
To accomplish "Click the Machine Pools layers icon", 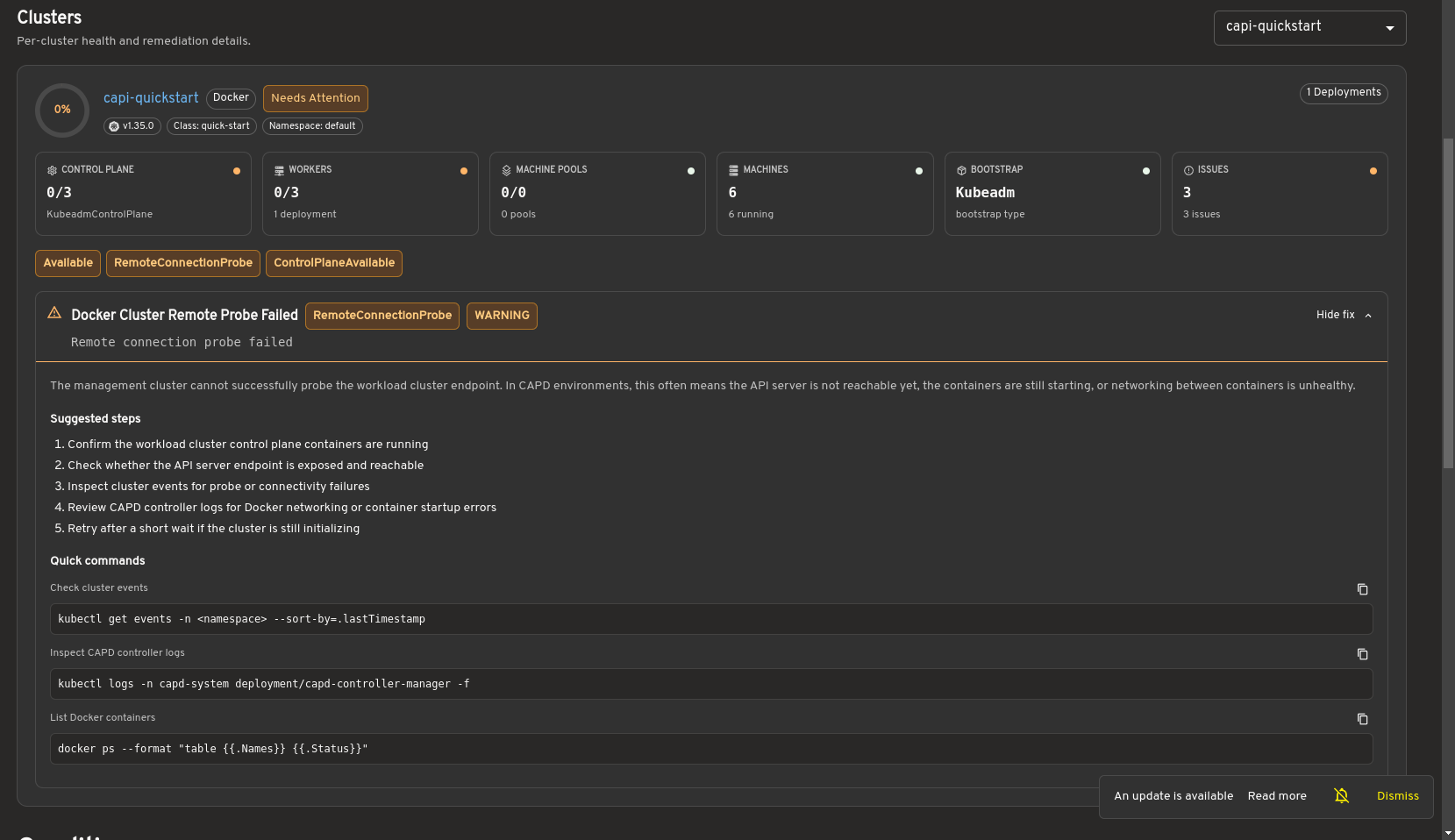I will tap(506, 170).
